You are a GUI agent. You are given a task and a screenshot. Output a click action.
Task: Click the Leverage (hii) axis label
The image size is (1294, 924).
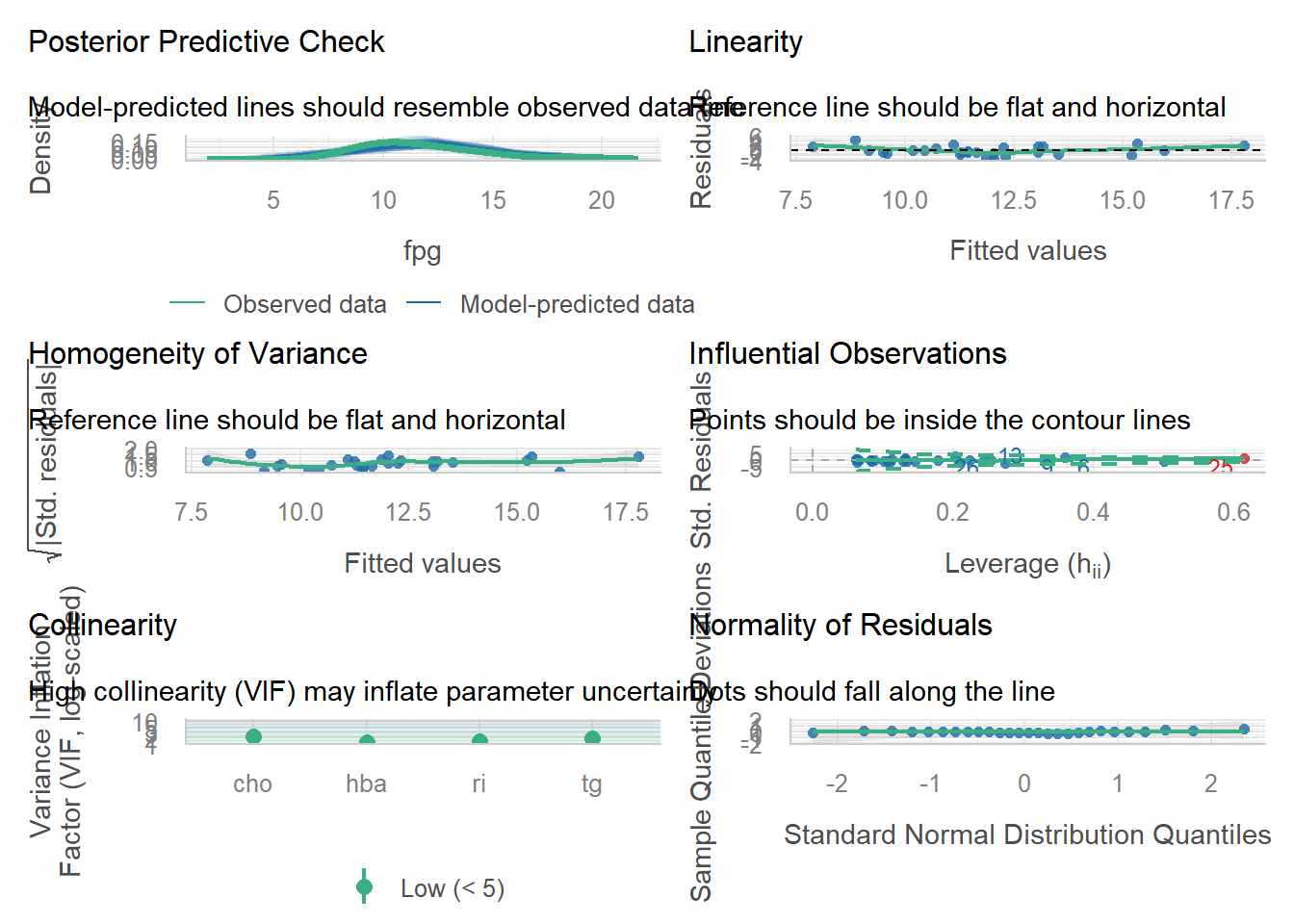tap(1027, 564)
